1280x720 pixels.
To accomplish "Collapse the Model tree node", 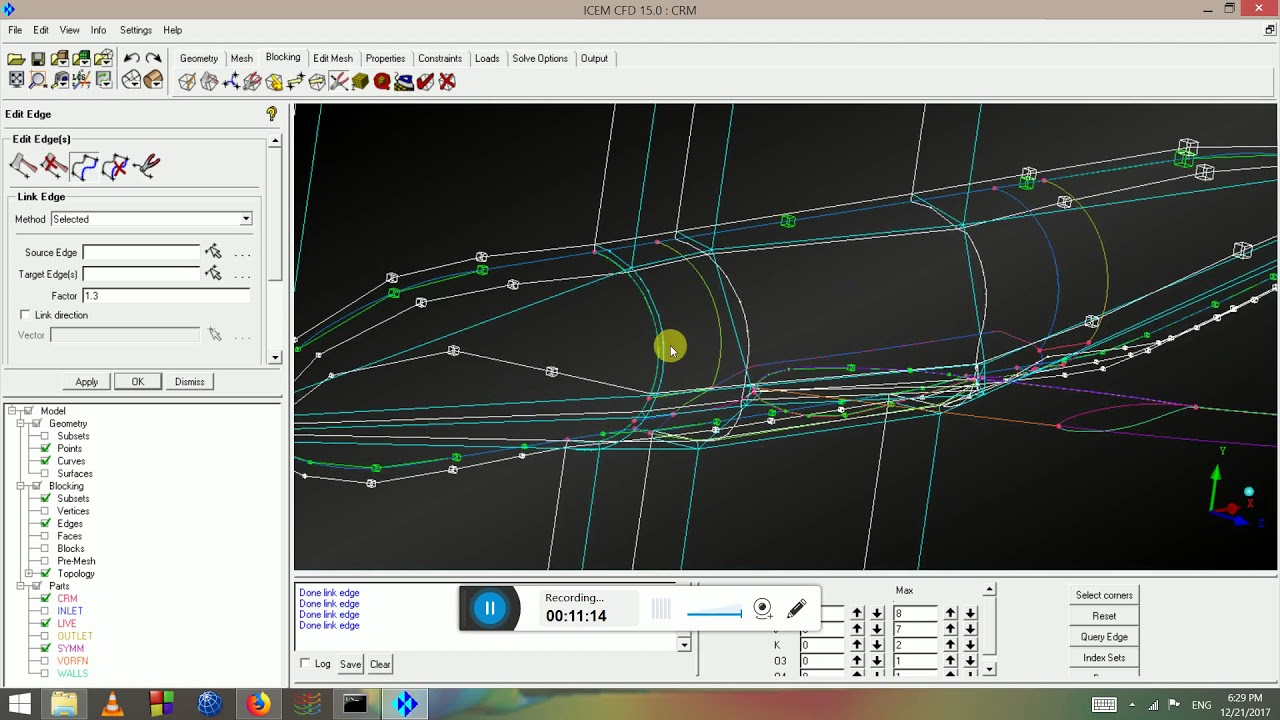I will point(10,411).
